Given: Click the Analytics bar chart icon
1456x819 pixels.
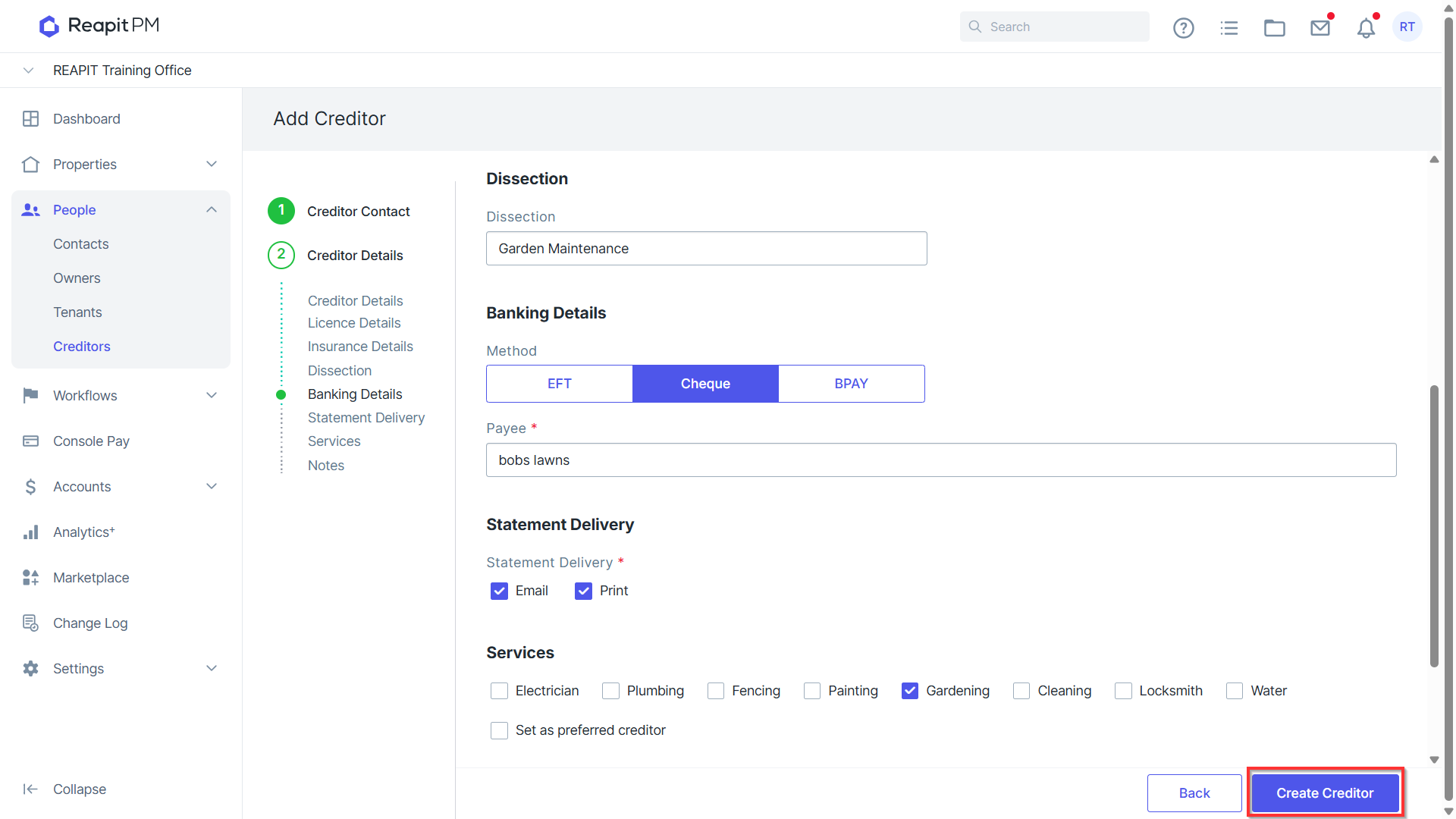Looking at the screenshot, I should pyautogui.click(x=30, y=532).
